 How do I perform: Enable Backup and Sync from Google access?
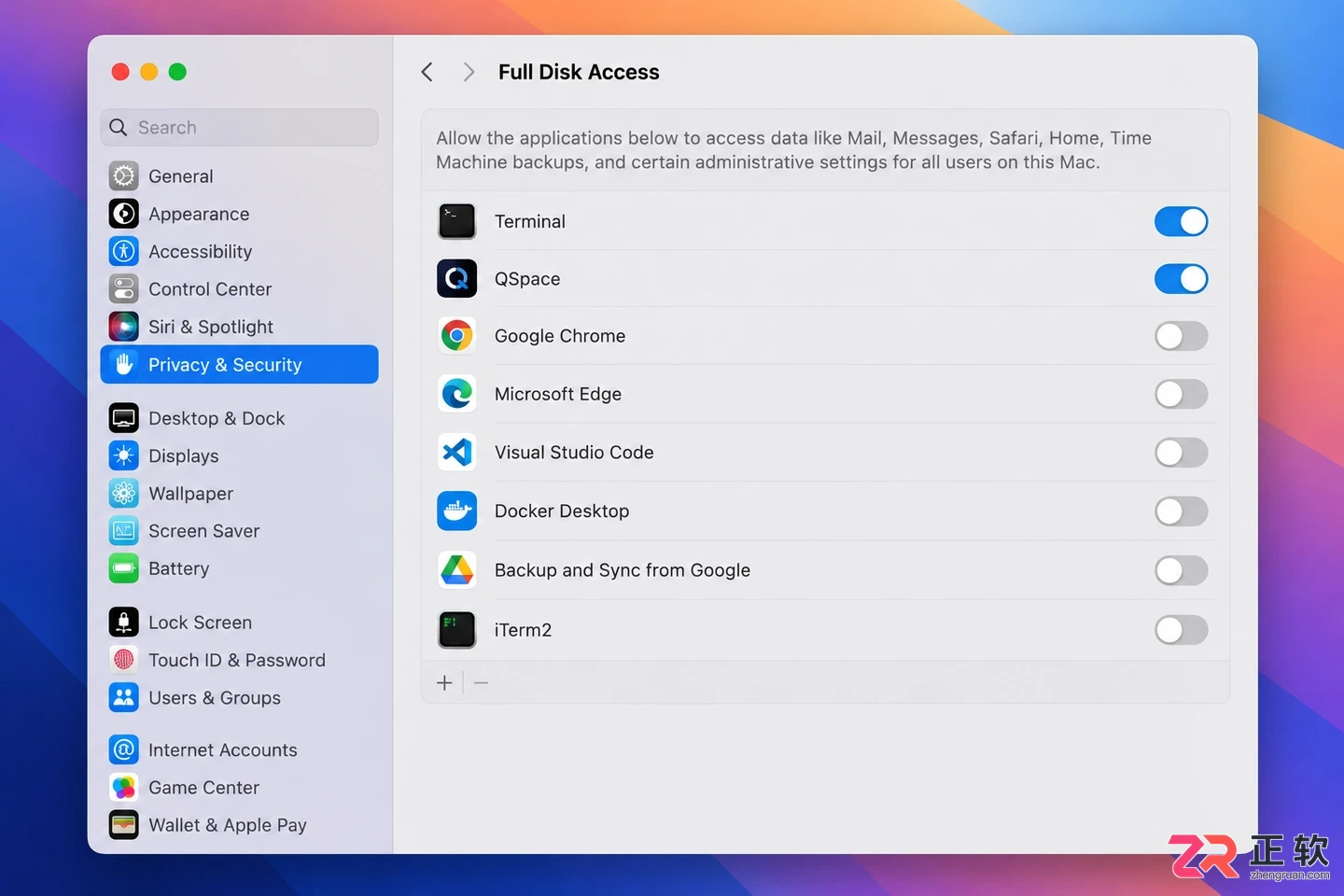coord(1181,570)
